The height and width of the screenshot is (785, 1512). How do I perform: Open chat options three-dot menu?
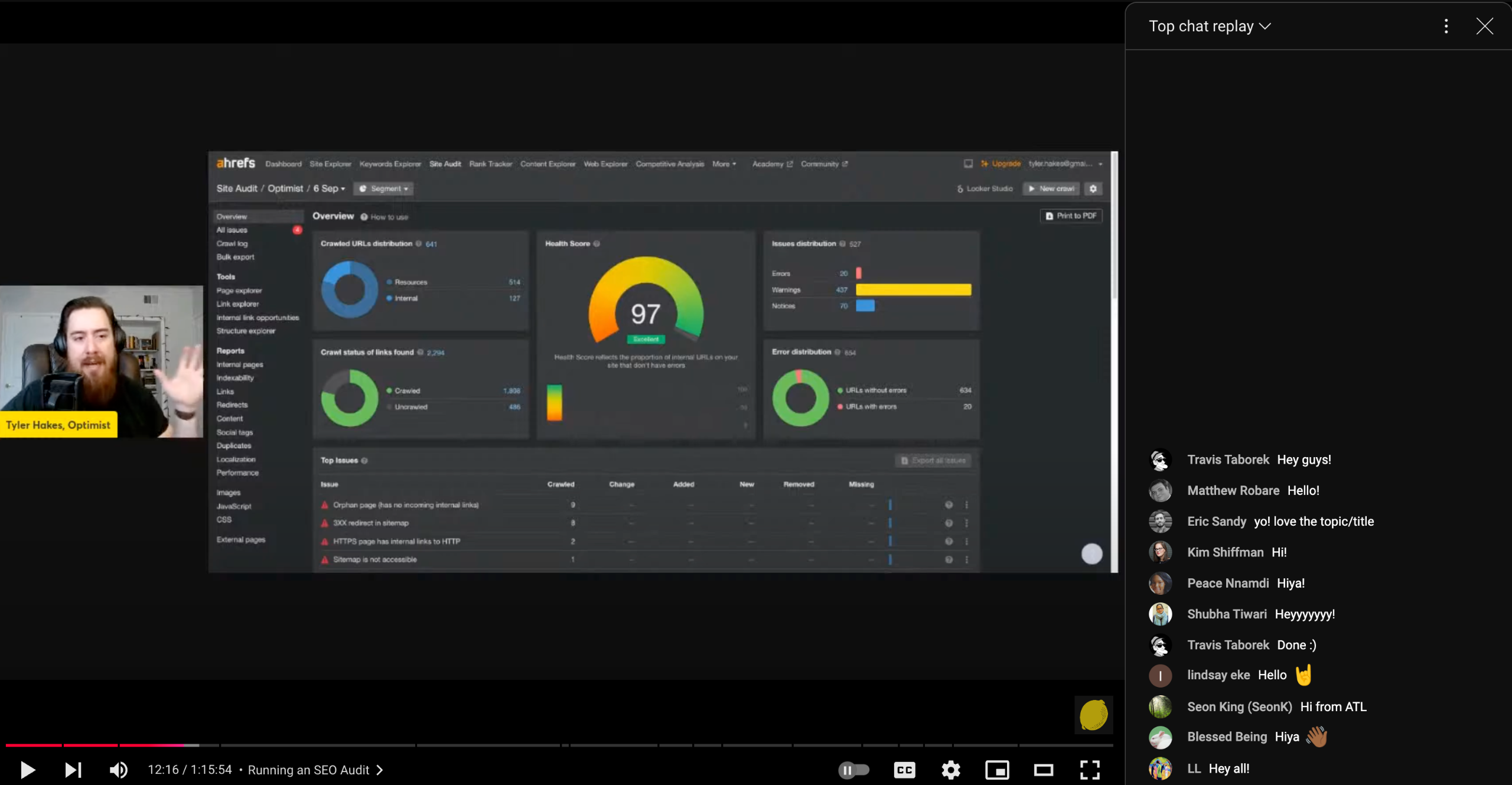[x=1446, y=26]
